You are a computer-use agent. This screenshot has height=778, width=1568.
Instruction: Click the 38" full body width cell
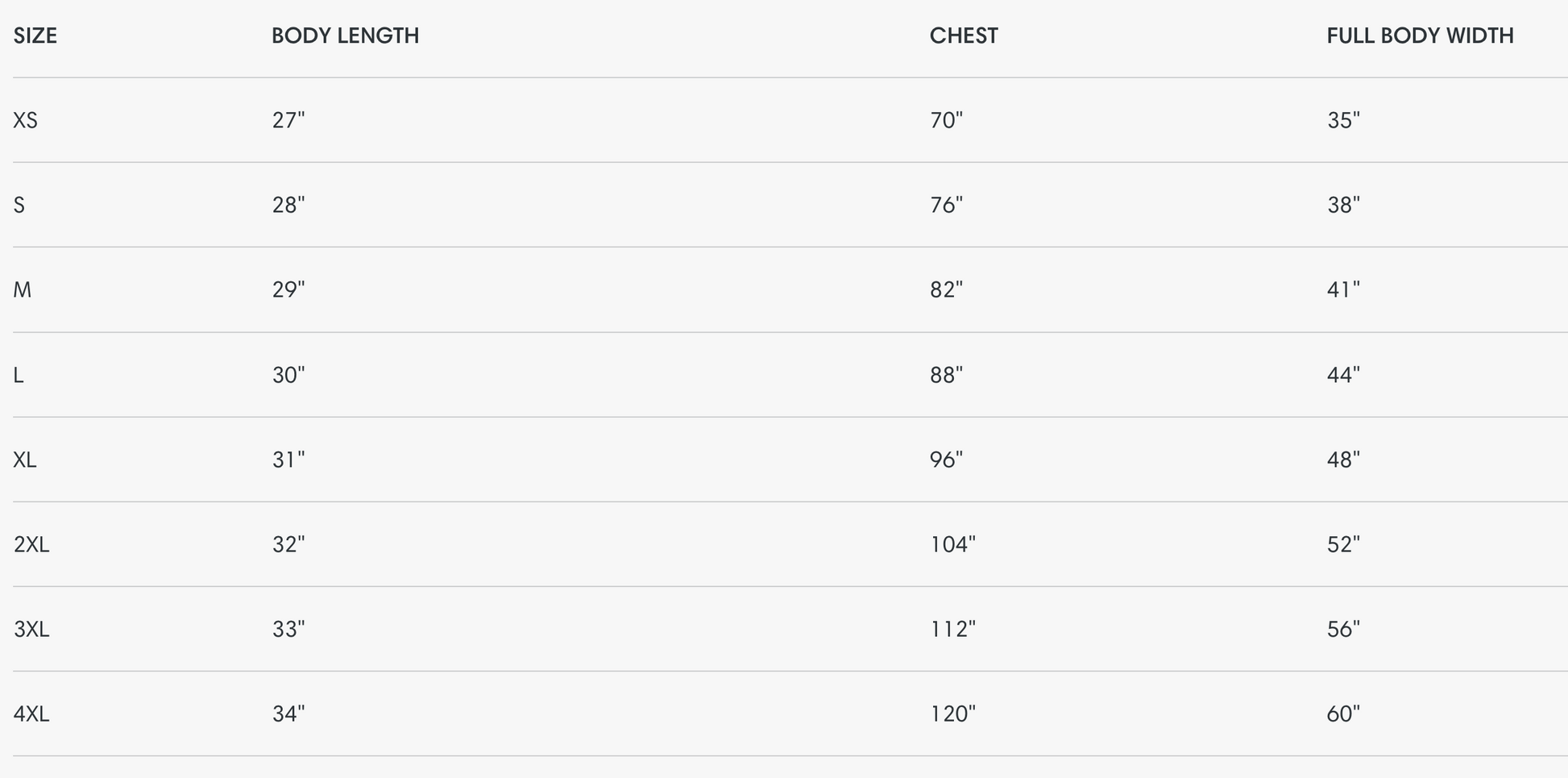1343,206
